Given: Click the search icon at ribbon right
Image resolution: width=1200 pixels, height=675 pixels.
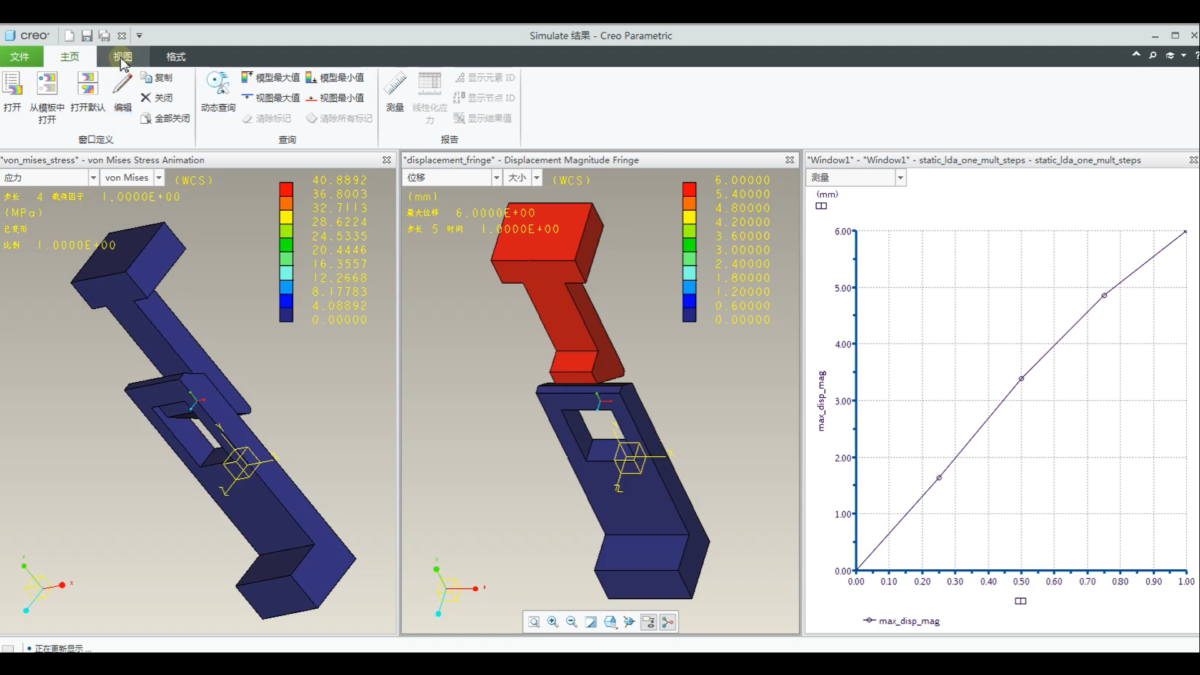Looking at the screenshot, I should point(1153,56).
